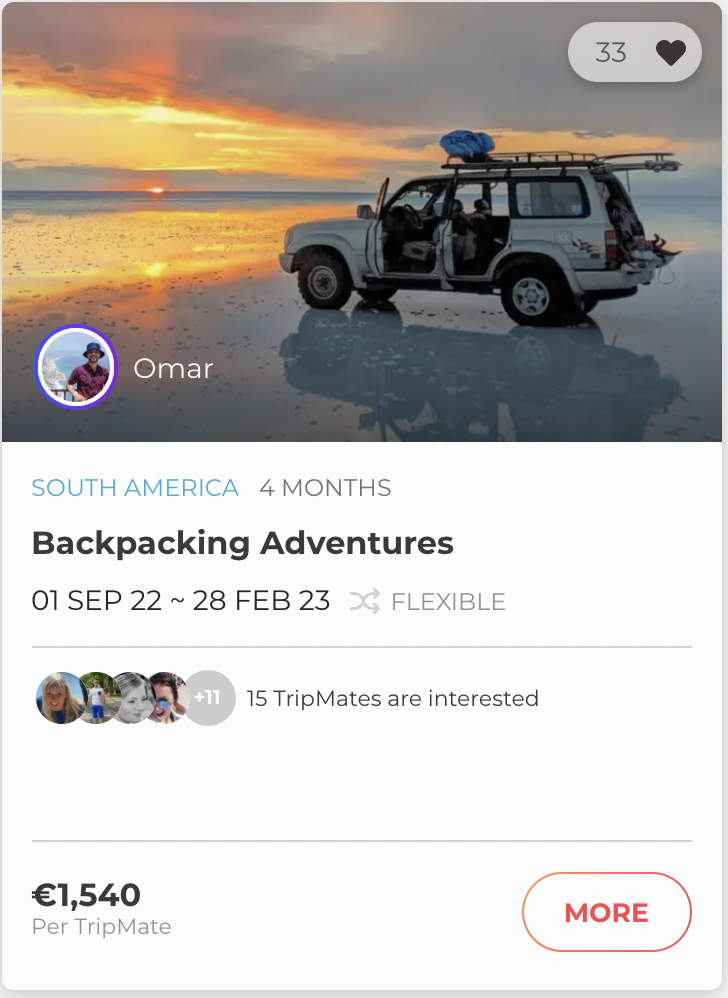
Task: Click the 15 TripMates are interested text
Action: (x=392, y=698)
